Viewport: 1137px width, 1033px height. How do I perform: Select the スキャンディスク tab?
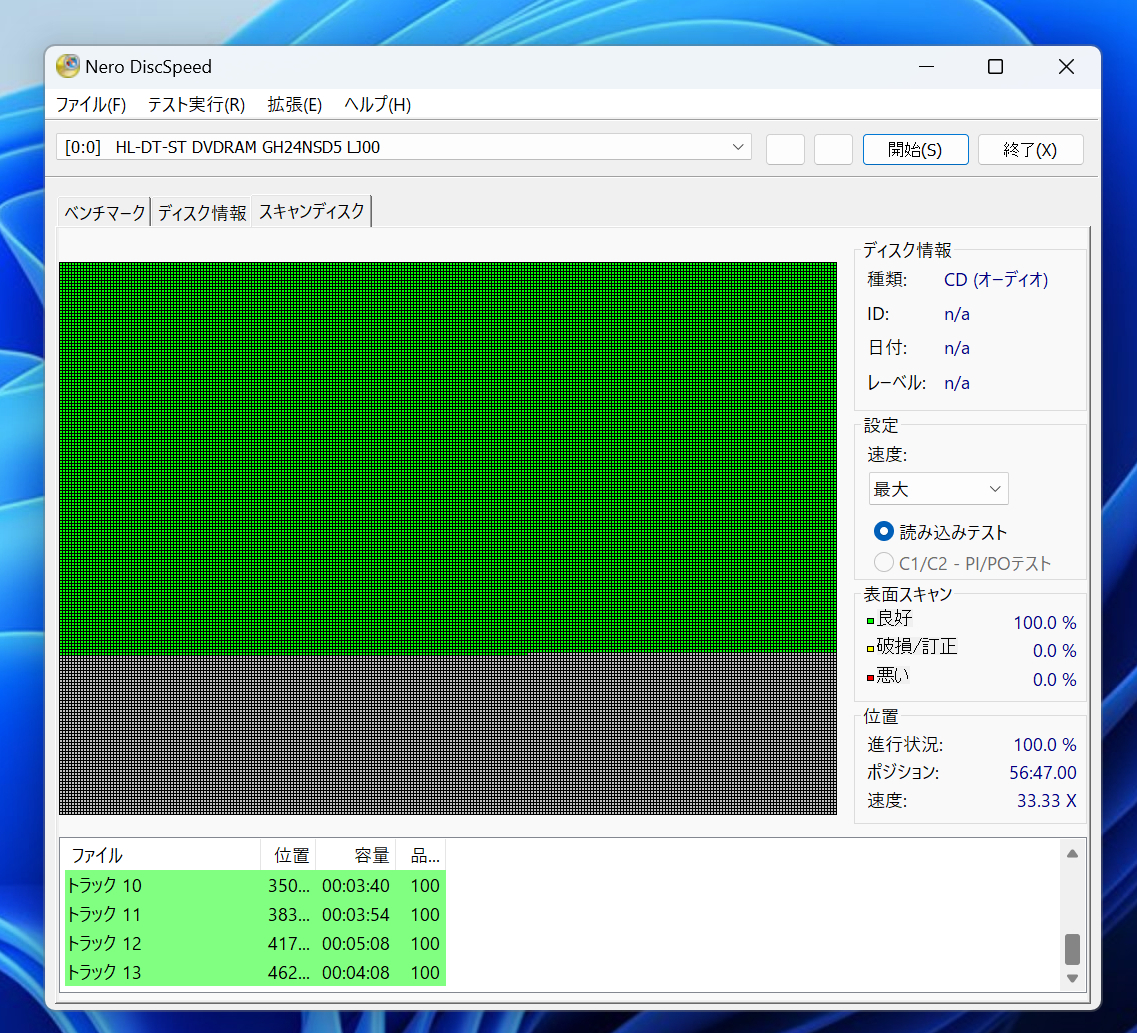click(312, 211)
